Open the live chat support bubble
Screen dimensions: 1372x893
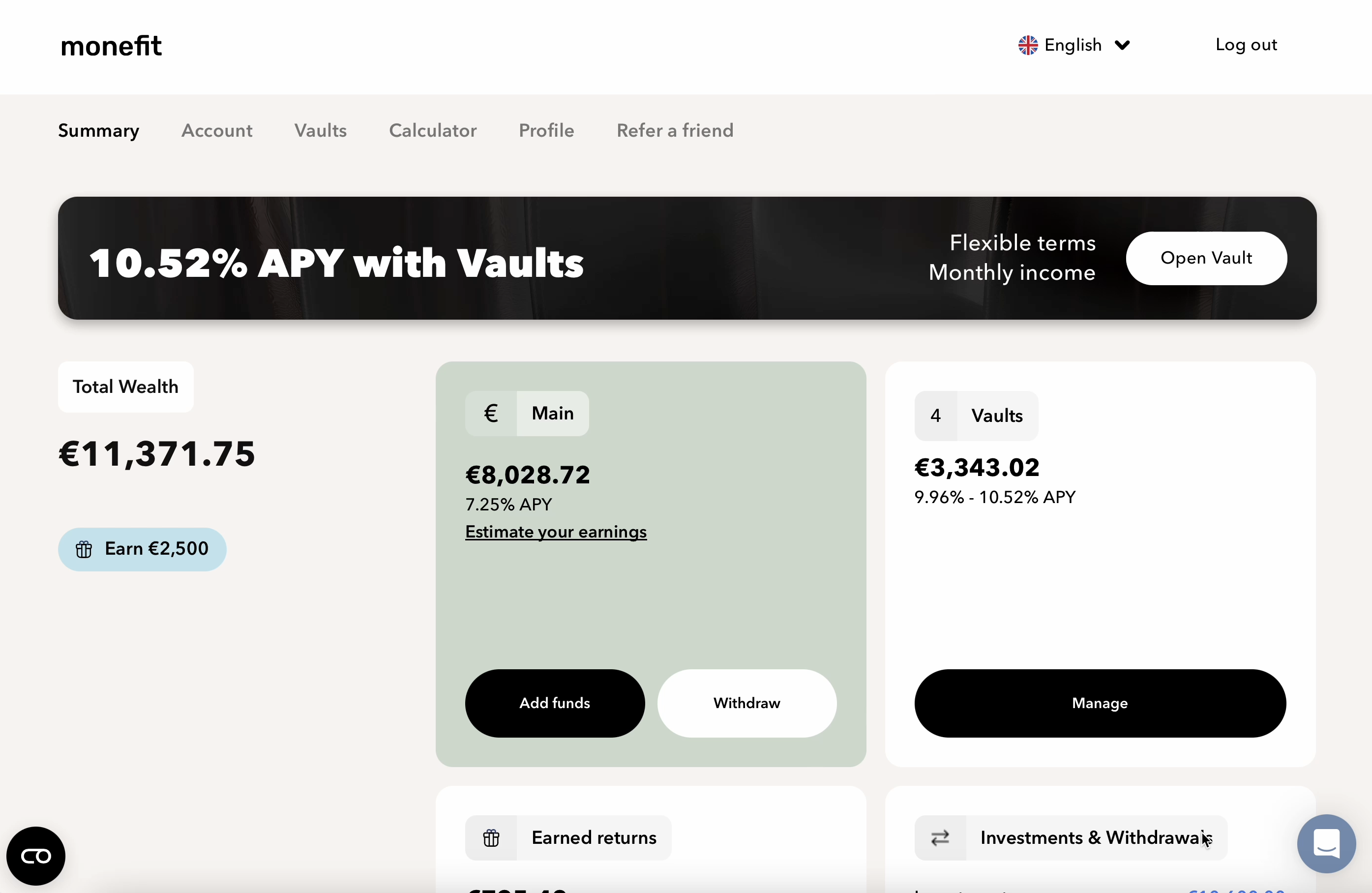tap(1326, 843)
